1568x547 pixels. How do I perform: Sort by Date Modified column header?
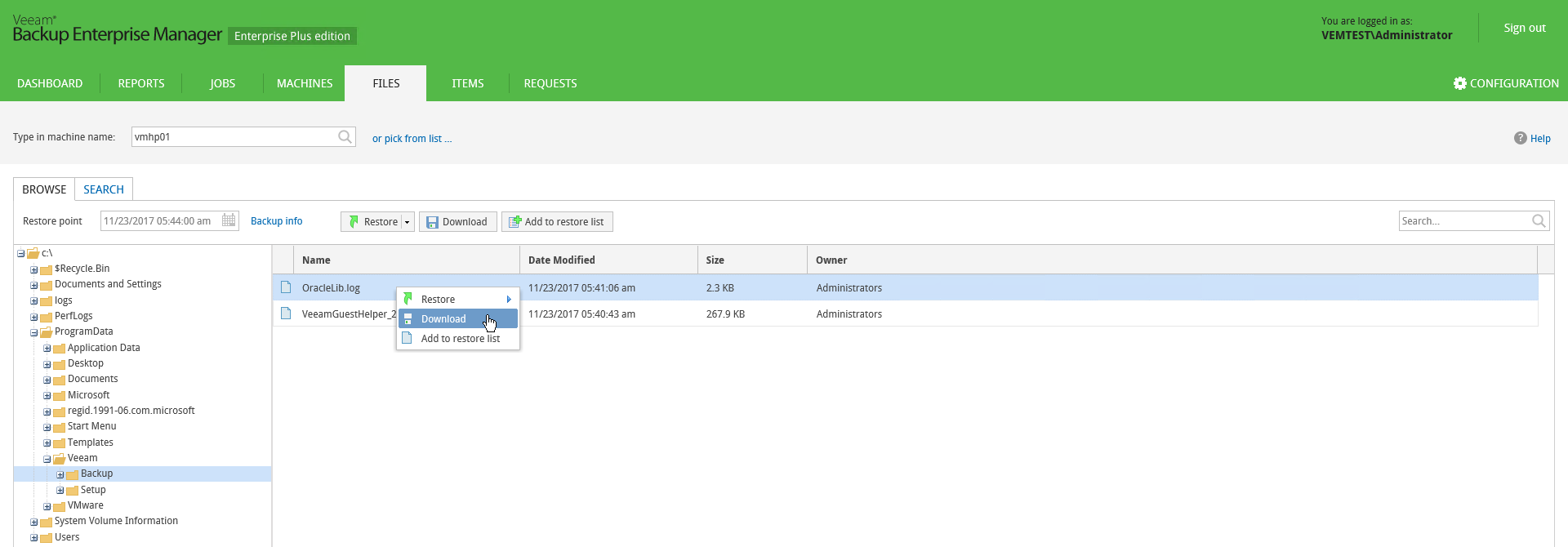point(608,260)
